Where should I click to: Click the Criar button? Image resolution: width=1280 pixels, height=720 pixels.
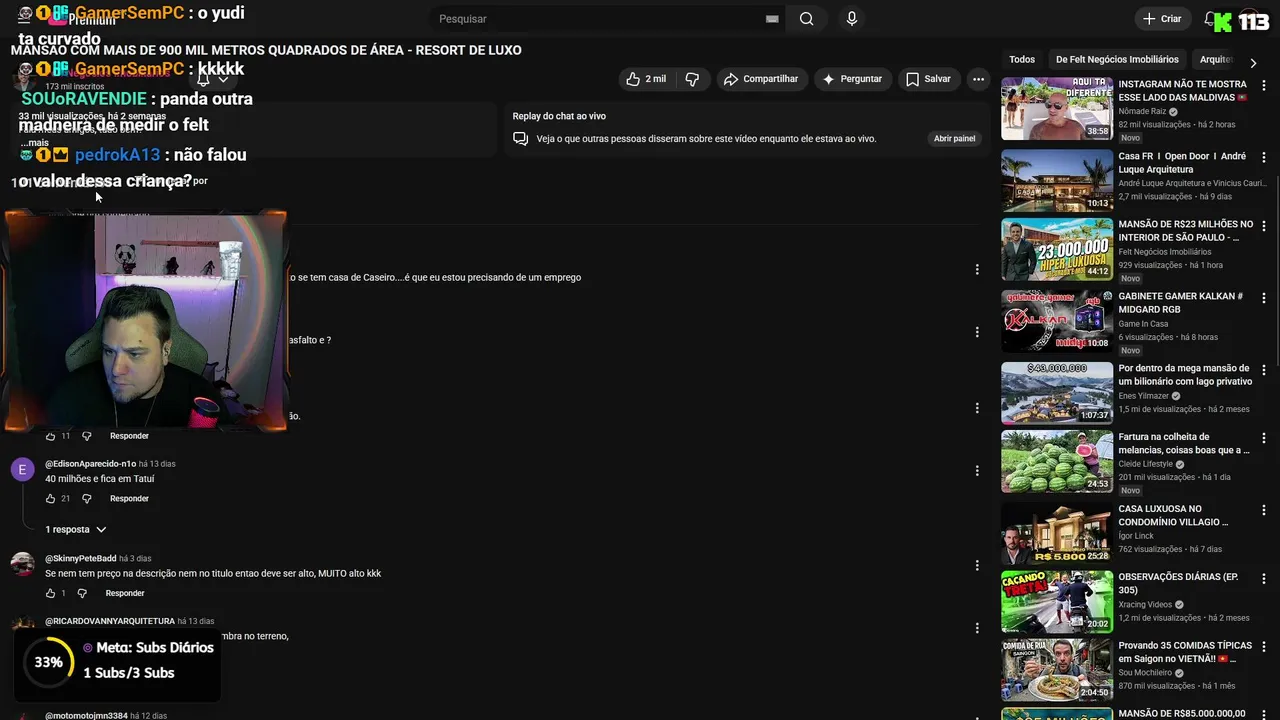(1162, 19)
